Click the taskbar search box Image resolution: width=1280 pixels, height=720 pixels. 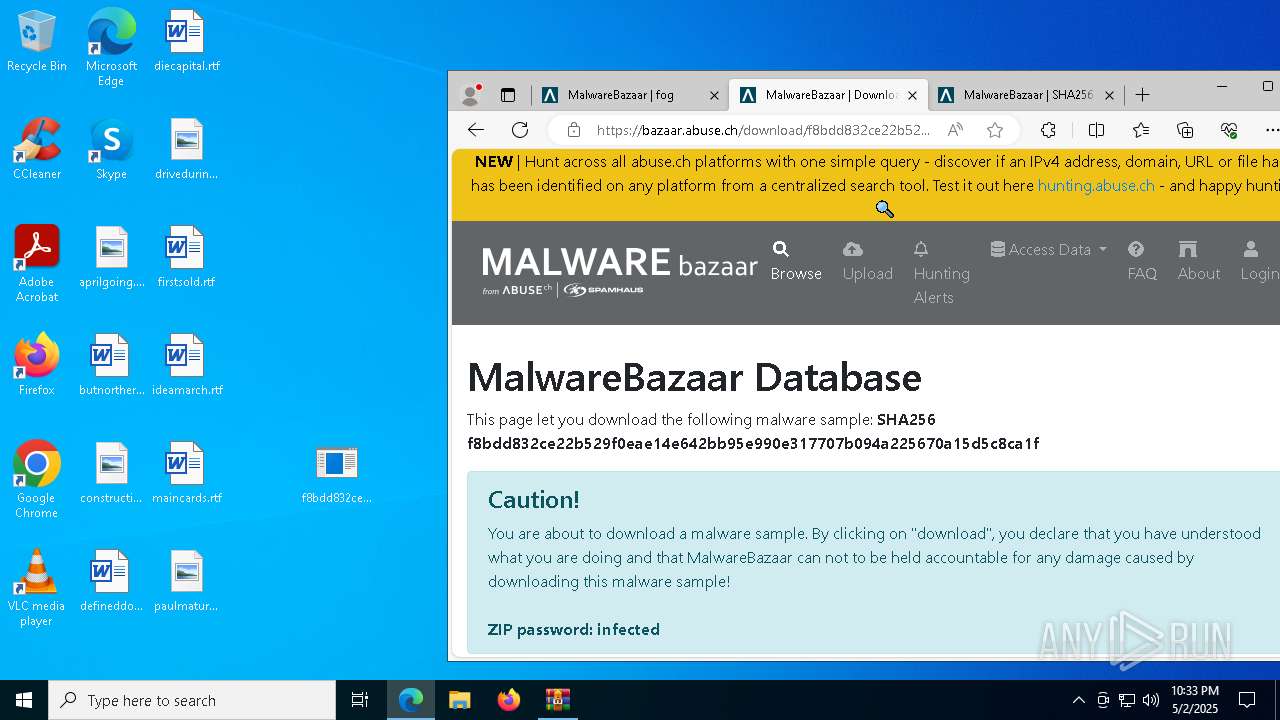click(x=192, y=700)
